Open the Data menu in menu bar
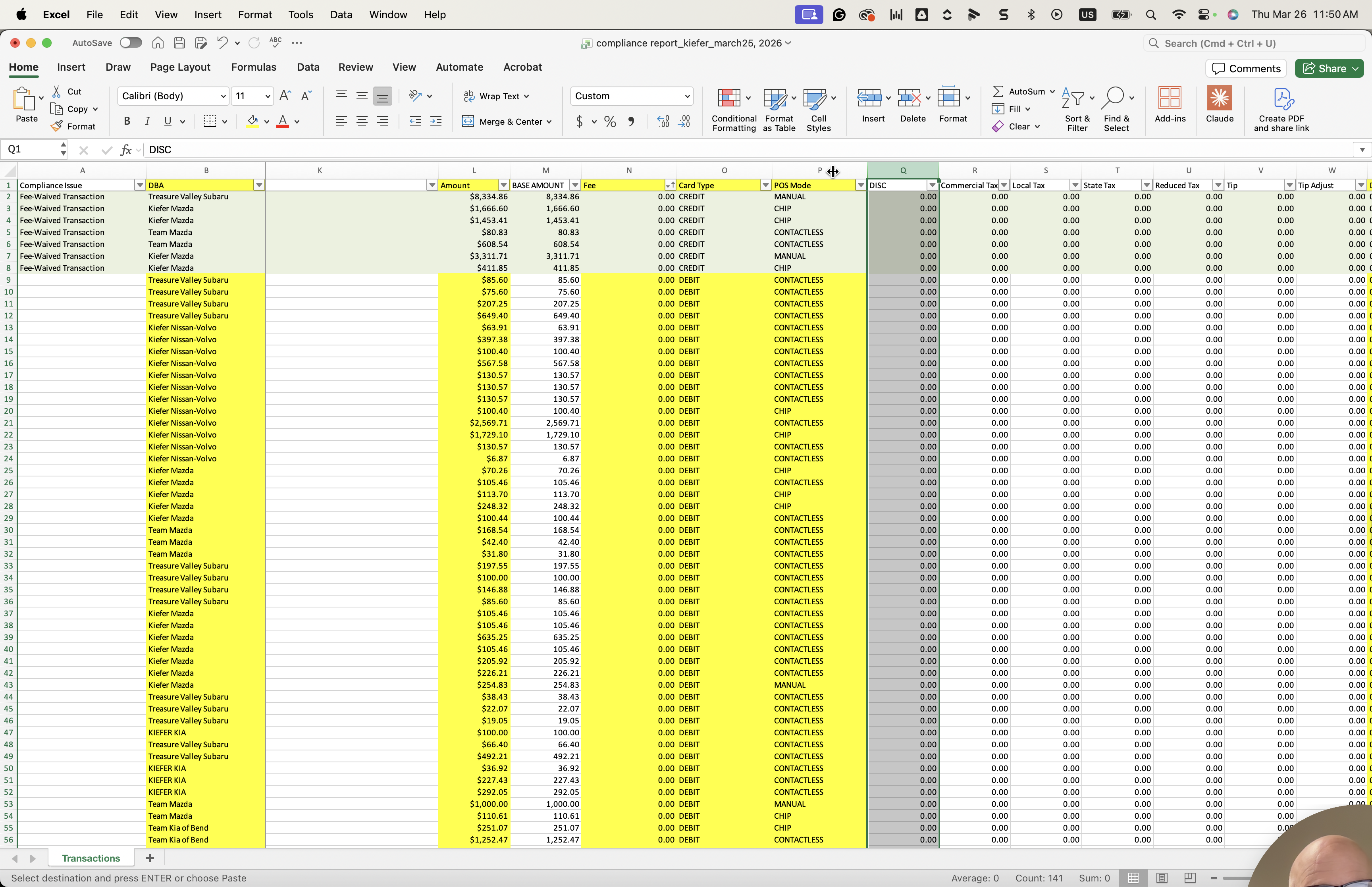The height and width of the screenshot is (887, 1372). 341,14
